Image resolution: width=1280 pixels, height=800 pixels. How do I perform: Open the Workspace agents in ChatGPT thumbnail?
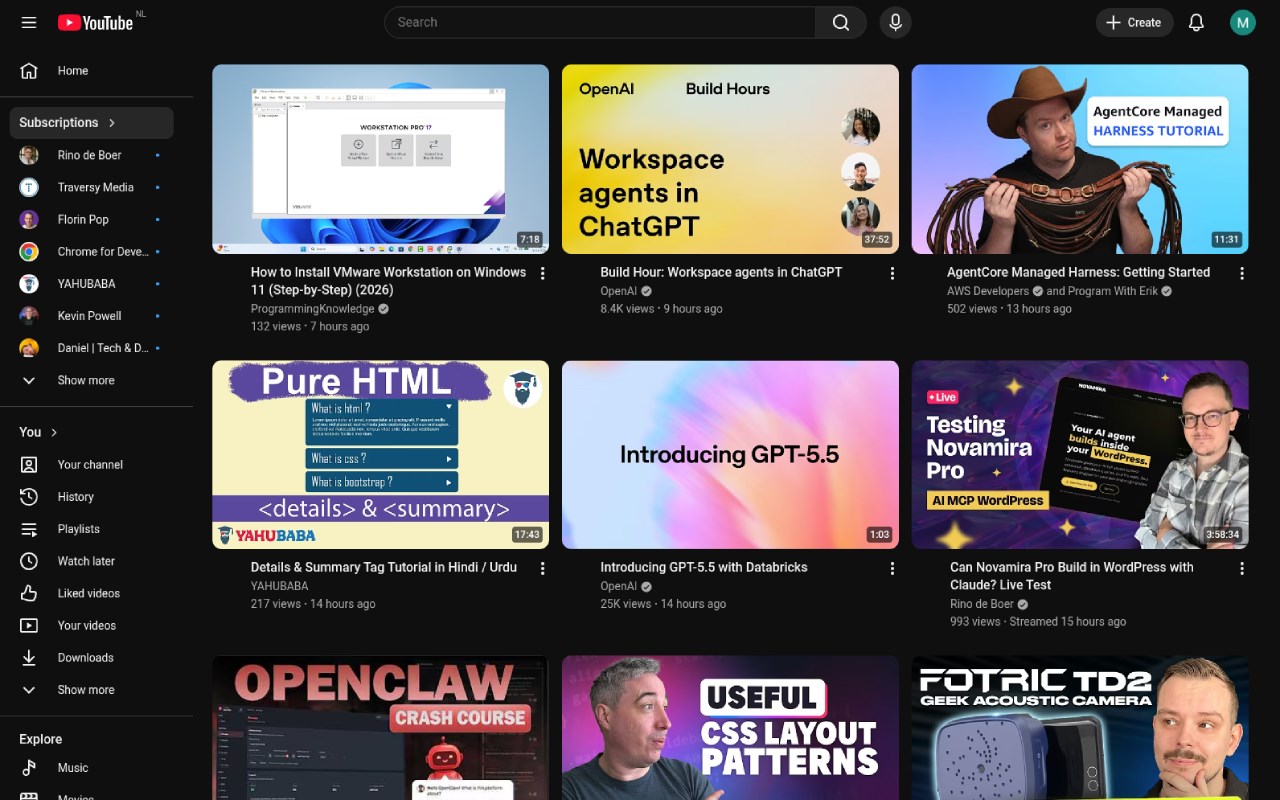[x=730, y=159]
